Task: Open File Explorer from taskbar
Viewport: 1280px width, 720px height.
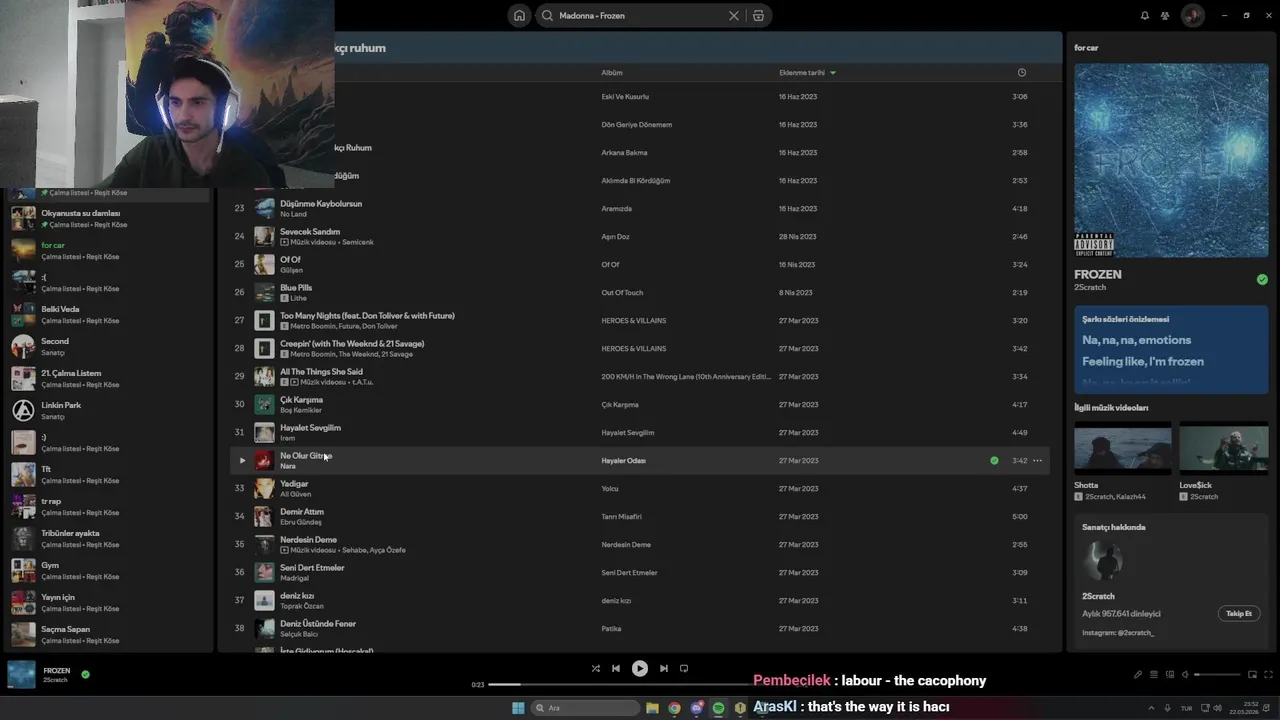Action: [652, 708]
